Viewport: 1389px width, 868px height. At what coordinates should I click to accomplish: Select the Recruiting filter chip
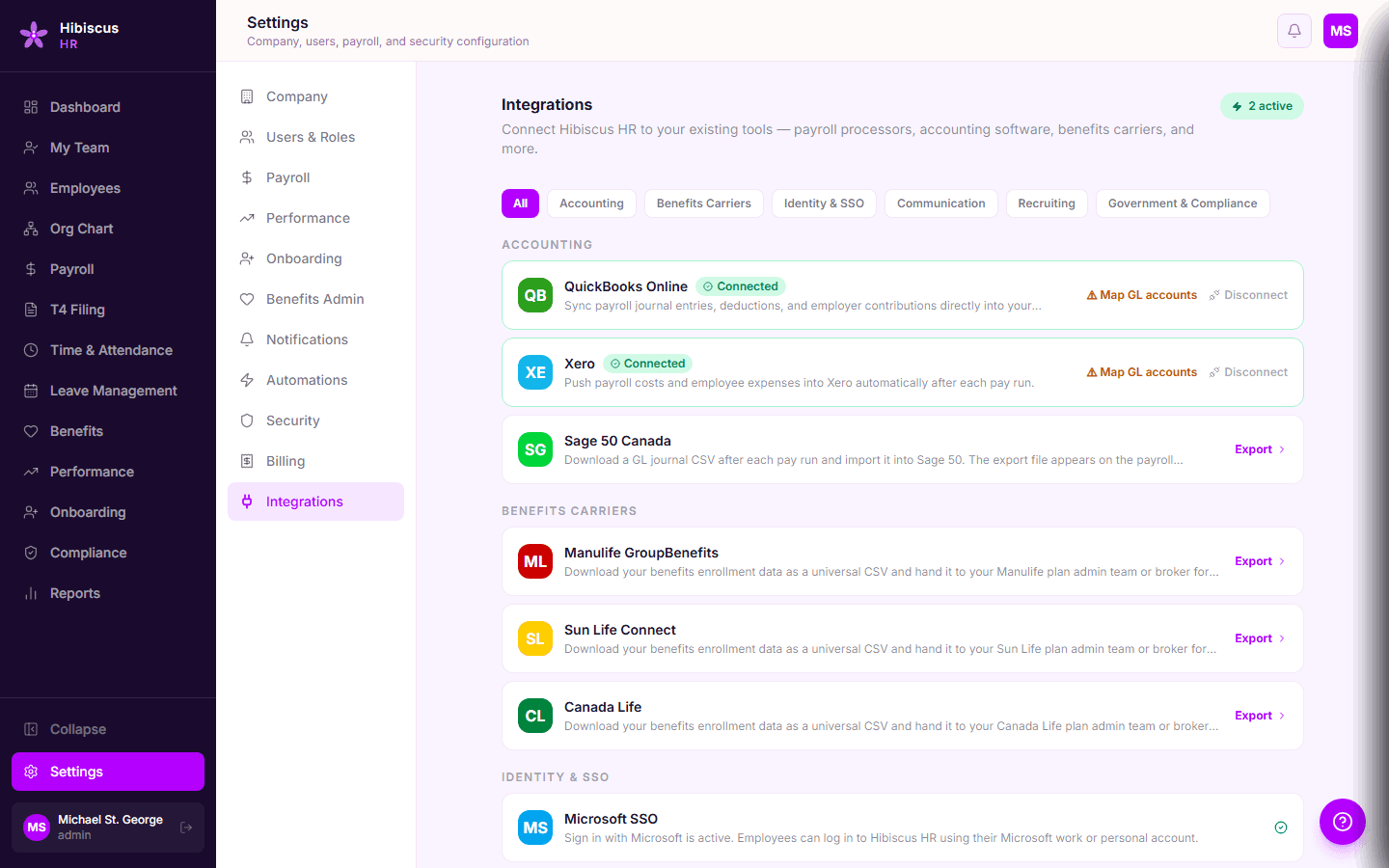point(1047,203)
